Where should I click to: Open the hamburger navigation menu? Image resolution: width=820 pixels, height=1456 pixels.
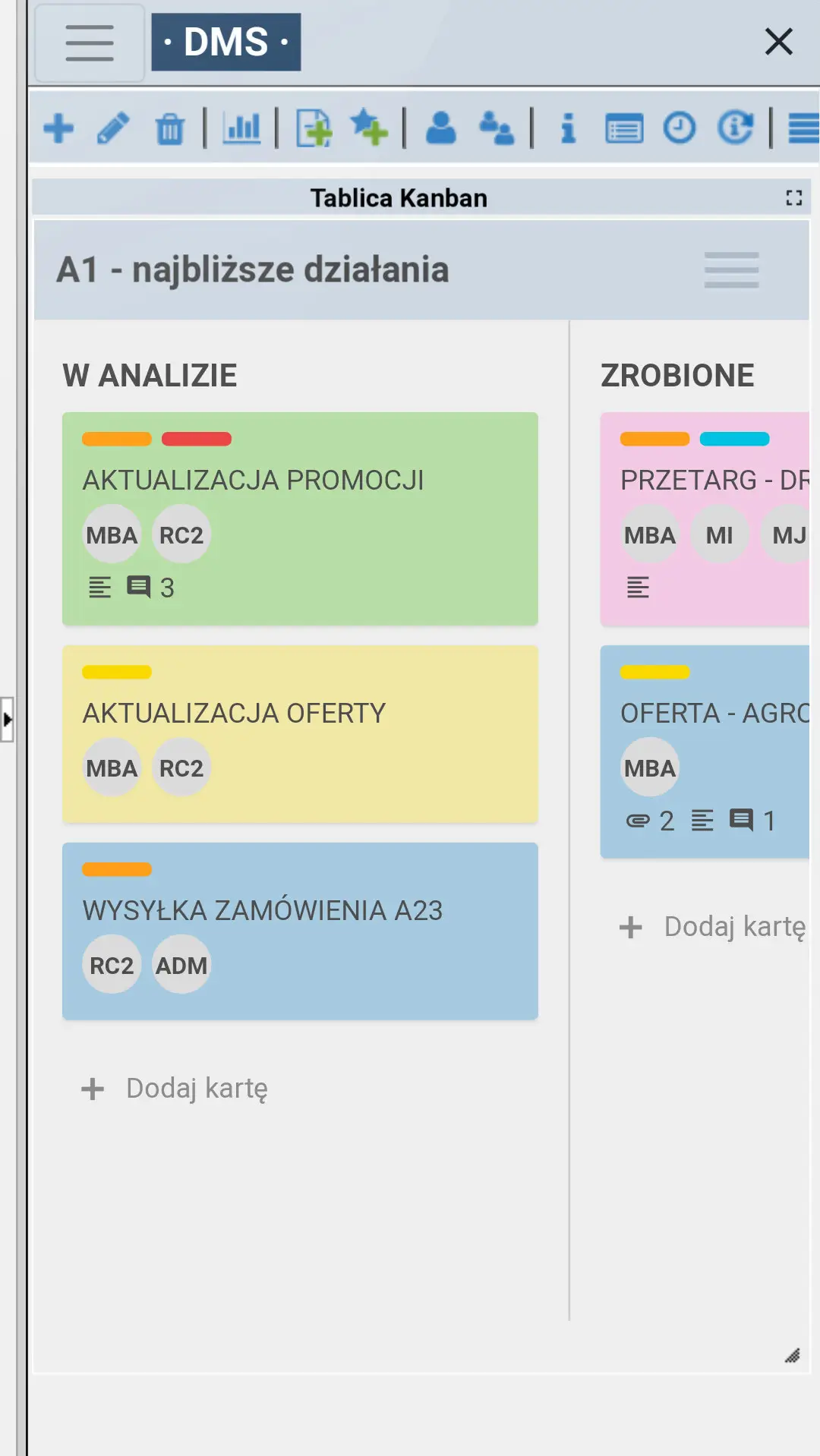click(x=90, y=43)
